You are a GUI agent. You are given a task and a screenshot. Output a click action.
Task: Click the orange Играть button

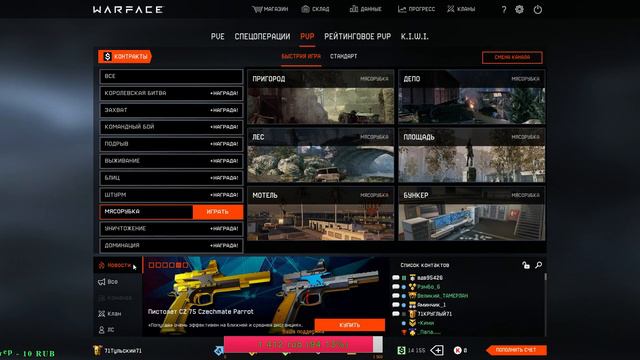pos(218,212)
